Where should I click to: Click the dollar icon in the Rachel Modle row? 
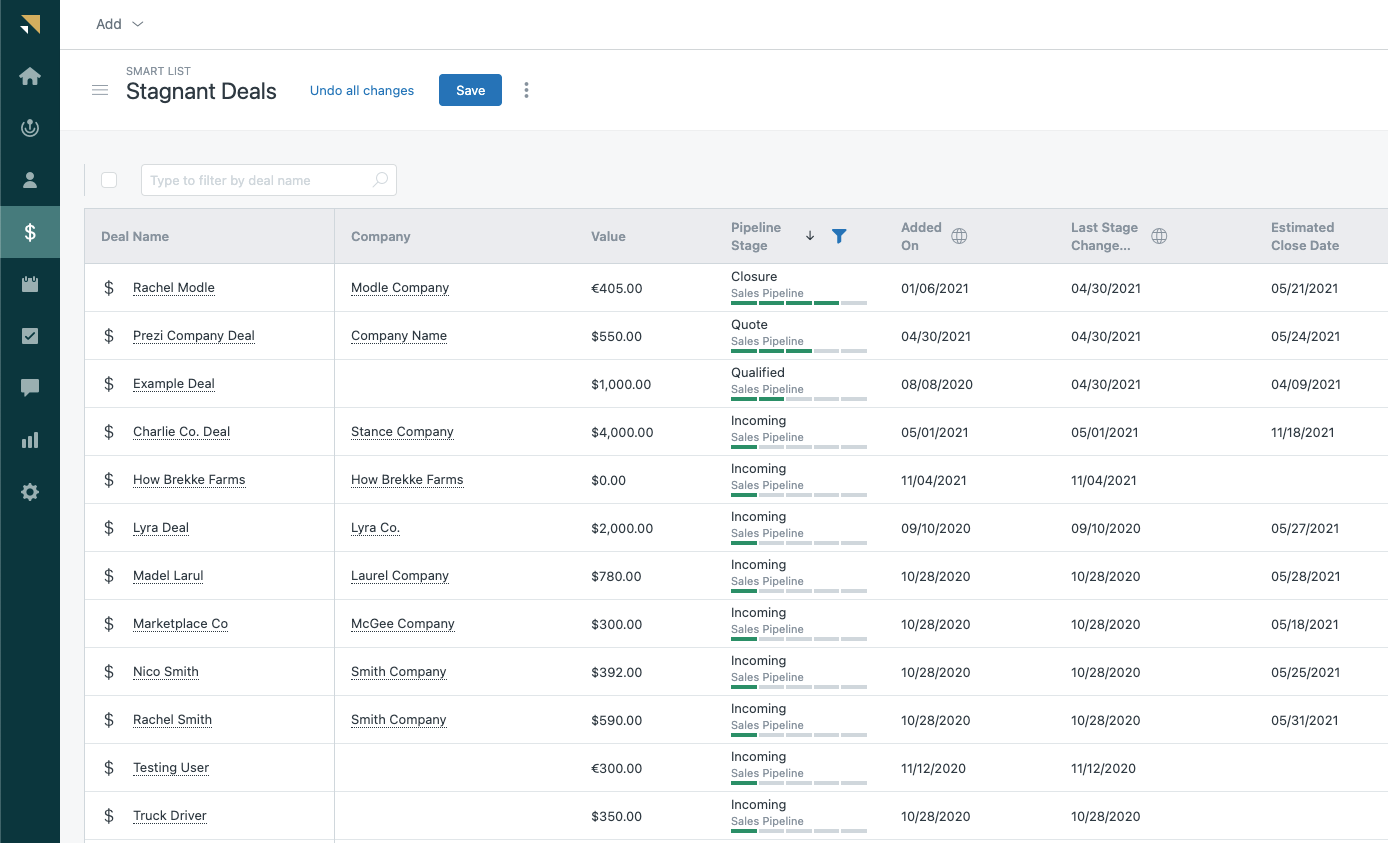point(109,288)
